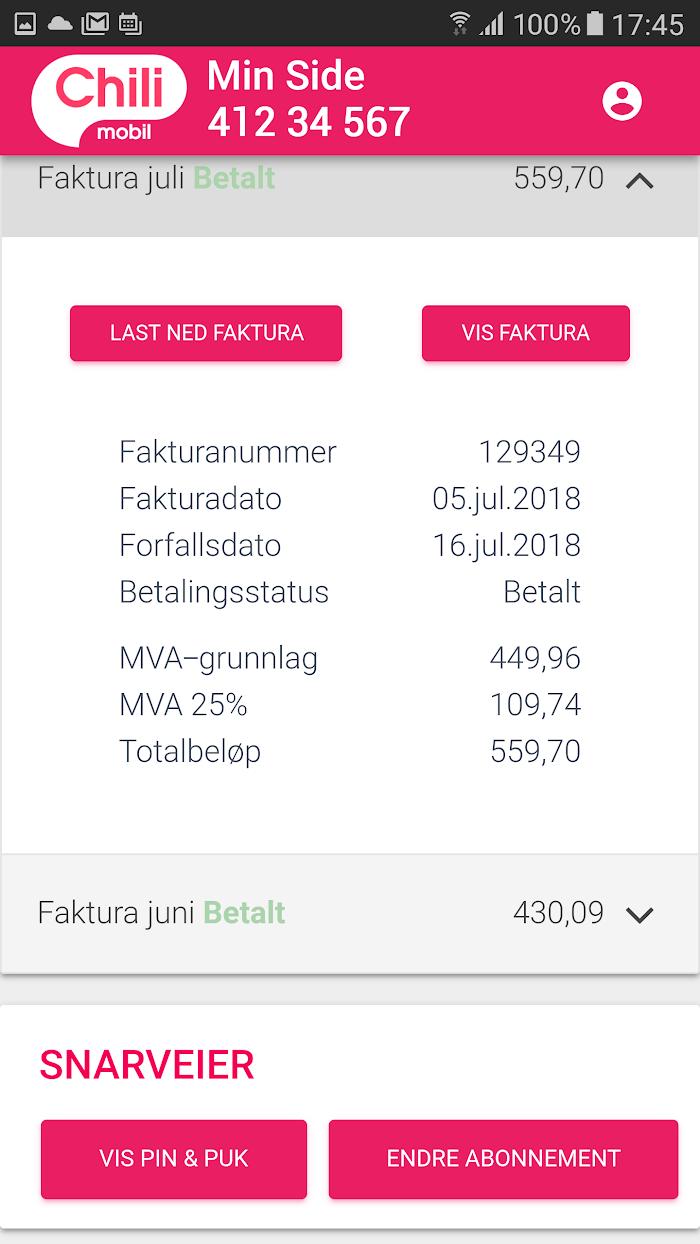Open VIS PIN & PUK shortcut

174,1159
